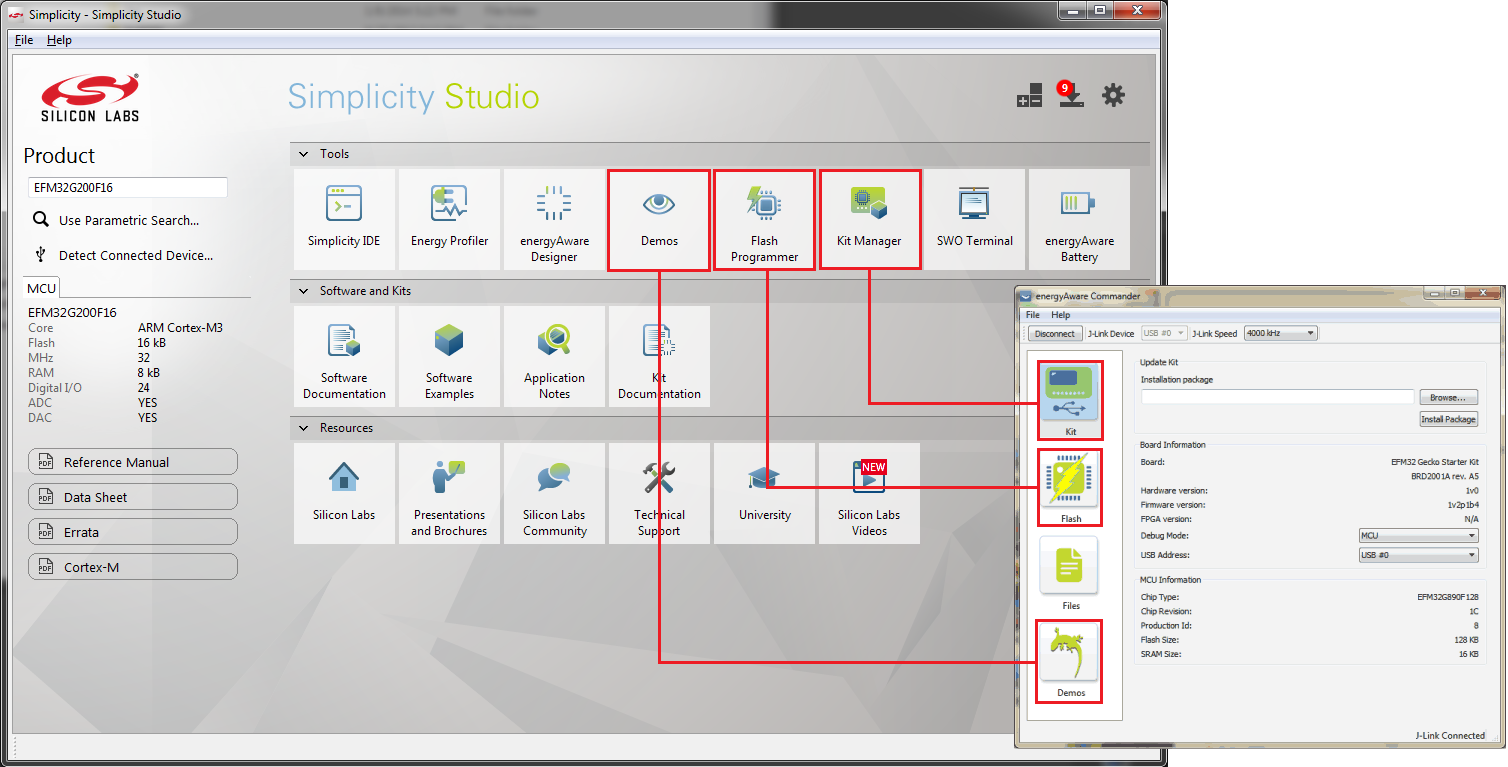Open the Help menu in Simplicity Studio
Image resolution: width=1508 pixels, height=767 pixels.
click(x=59, y=40)
